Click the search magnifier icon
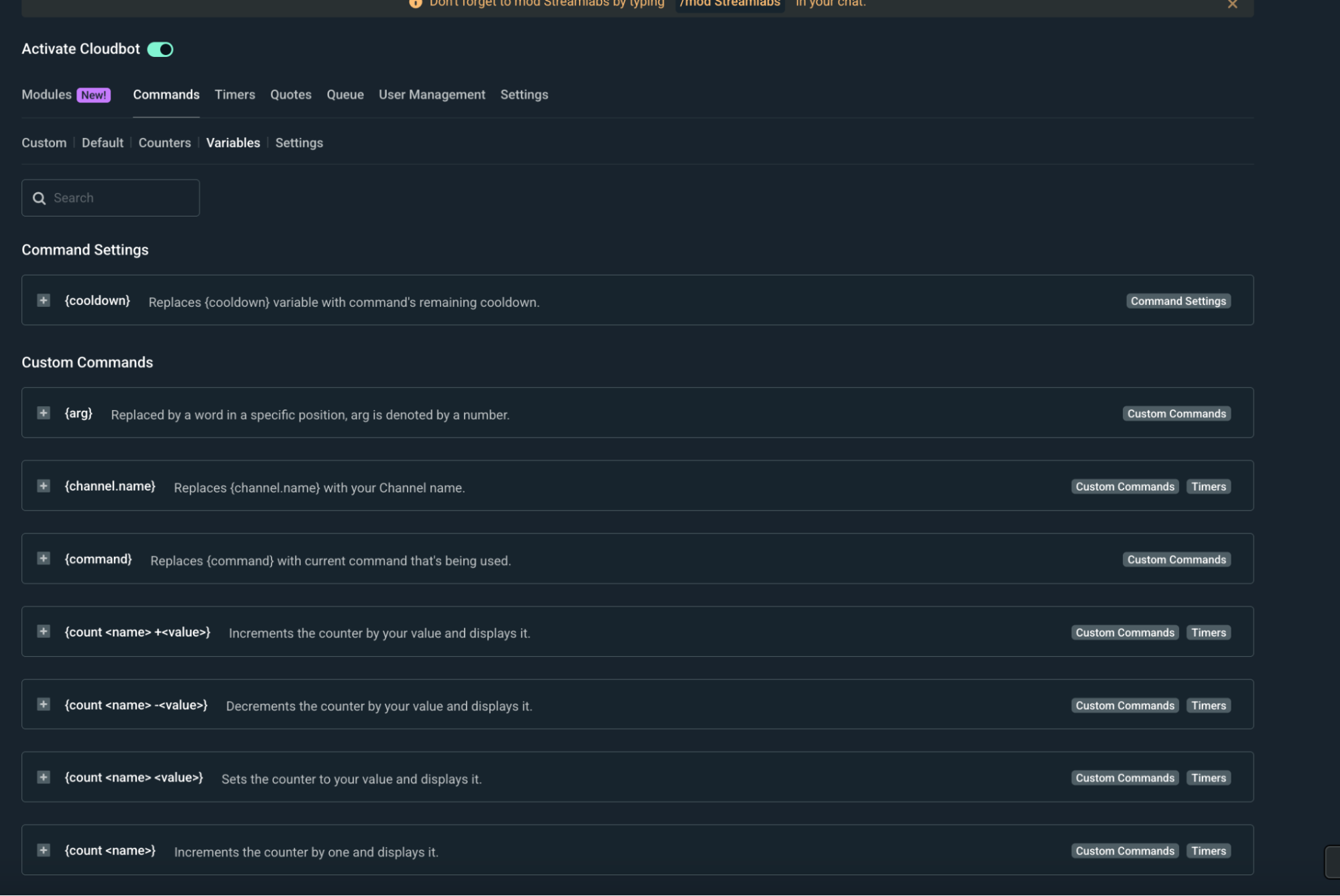Screen dimensions: 1340x896 tap(40, 198)
